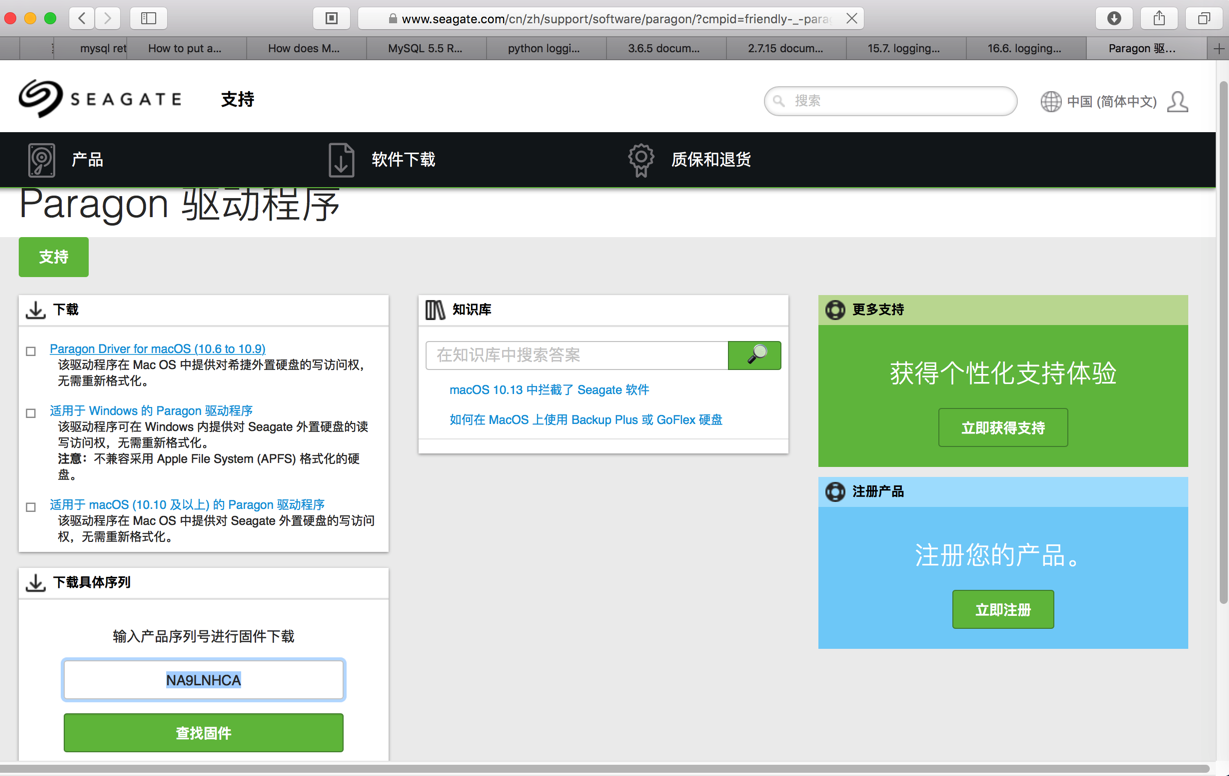Open 如何在 MacOS 上使用 Backup Plus article
The width and height of the screenshot is (1229, 776).
tap(586, 420)
